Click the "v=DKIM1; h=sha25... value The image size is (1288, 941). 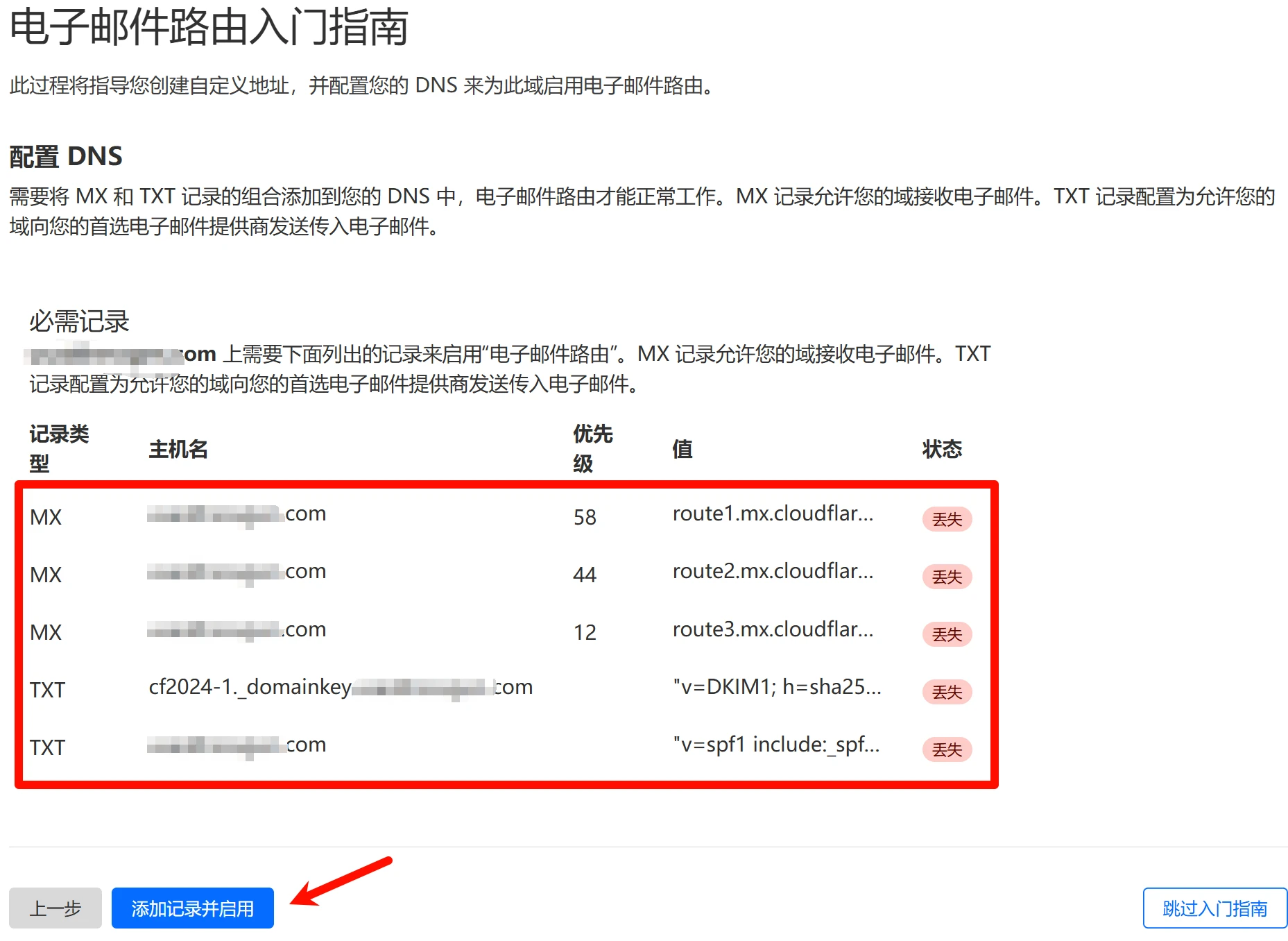[x=777, y=687]
